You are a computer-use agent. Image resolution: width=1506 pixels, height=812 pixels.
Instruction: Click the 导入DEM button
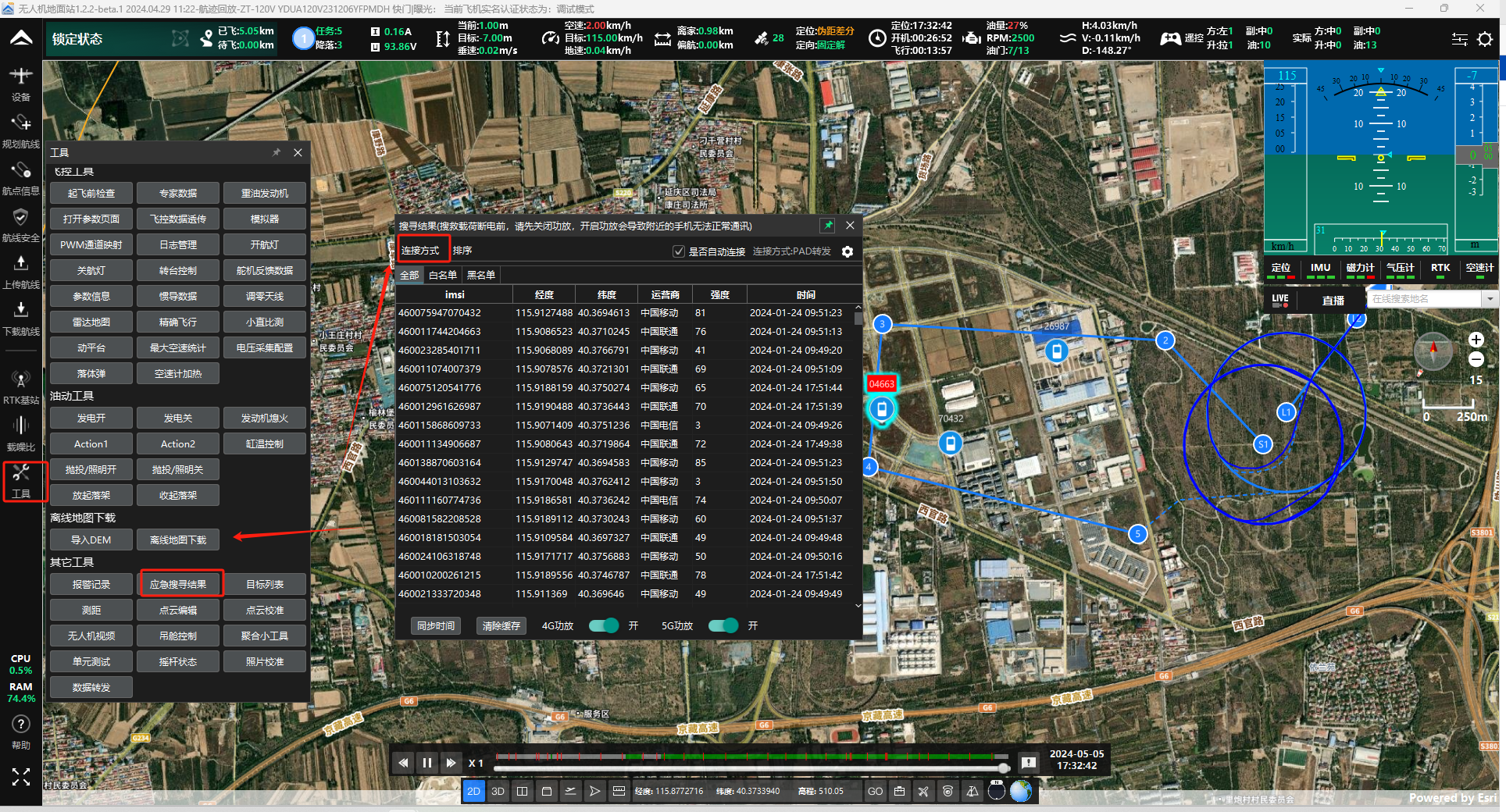click(91, 540)
